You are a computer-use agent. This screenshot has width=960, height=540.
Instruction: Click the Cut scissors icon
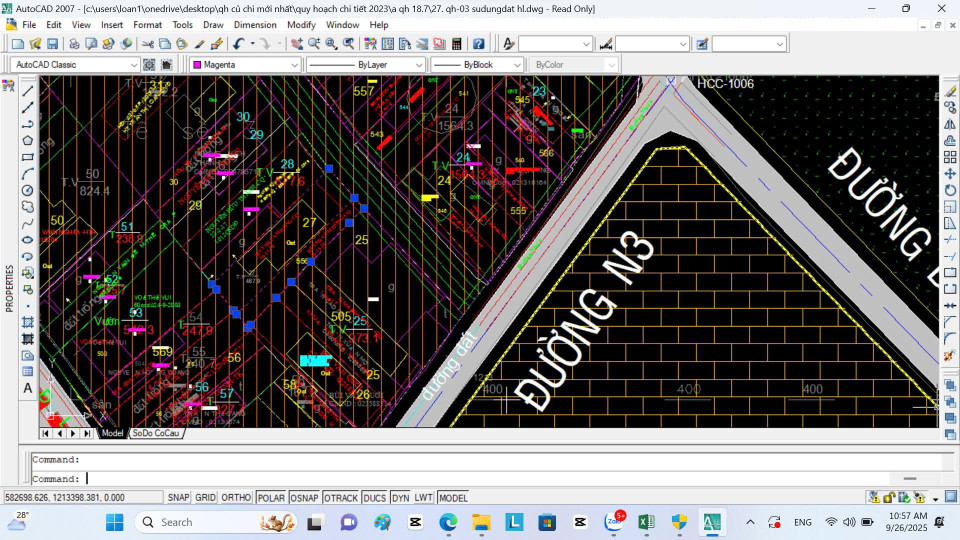148,44
